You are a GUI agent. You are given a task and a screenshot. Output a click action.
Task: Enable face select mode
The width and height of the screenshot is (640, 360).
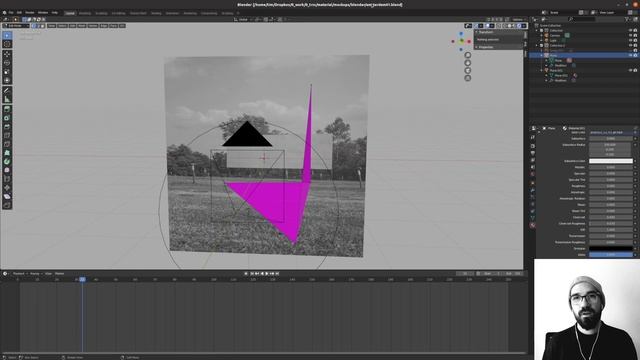42,26
